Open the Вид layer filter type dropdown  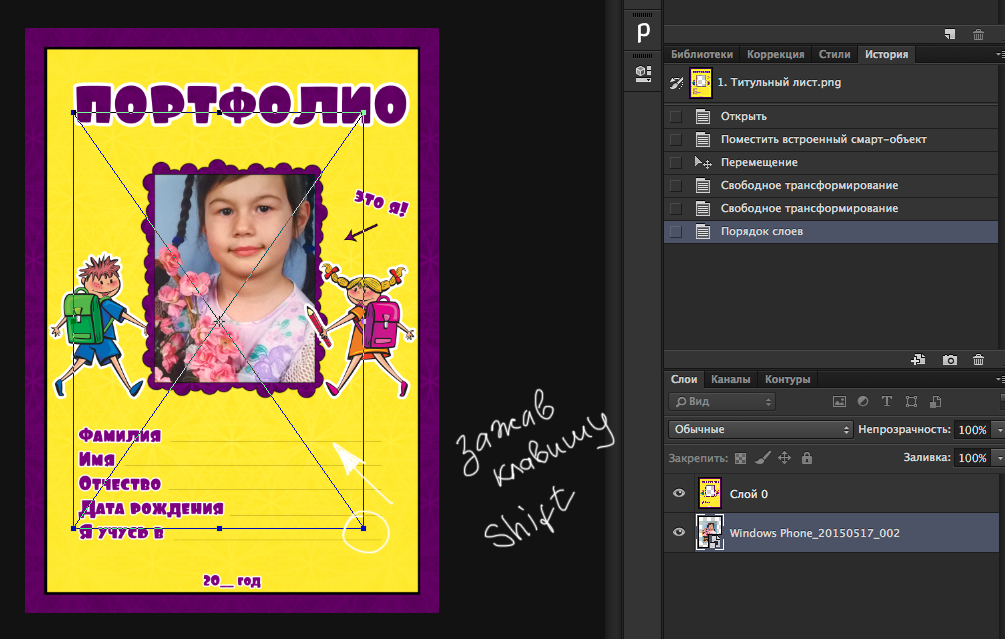[x=722, y=402]
